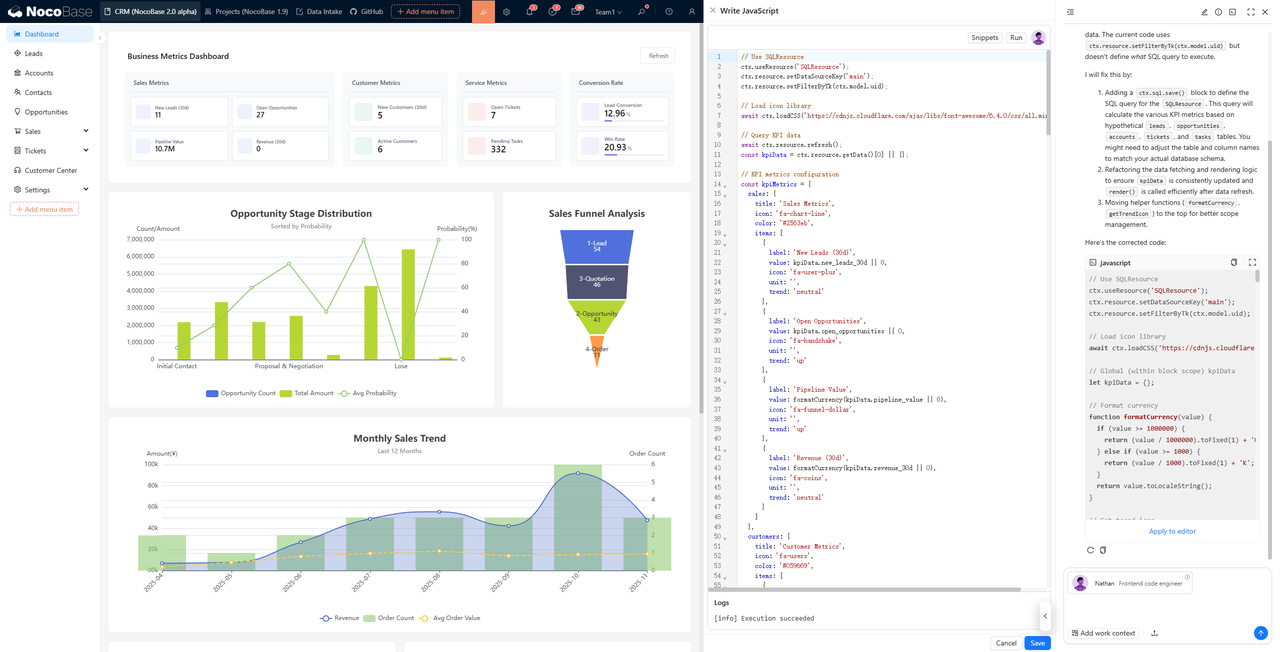Open the help question mark icon
Viewport: 1280px width, 652px height.
669,12
